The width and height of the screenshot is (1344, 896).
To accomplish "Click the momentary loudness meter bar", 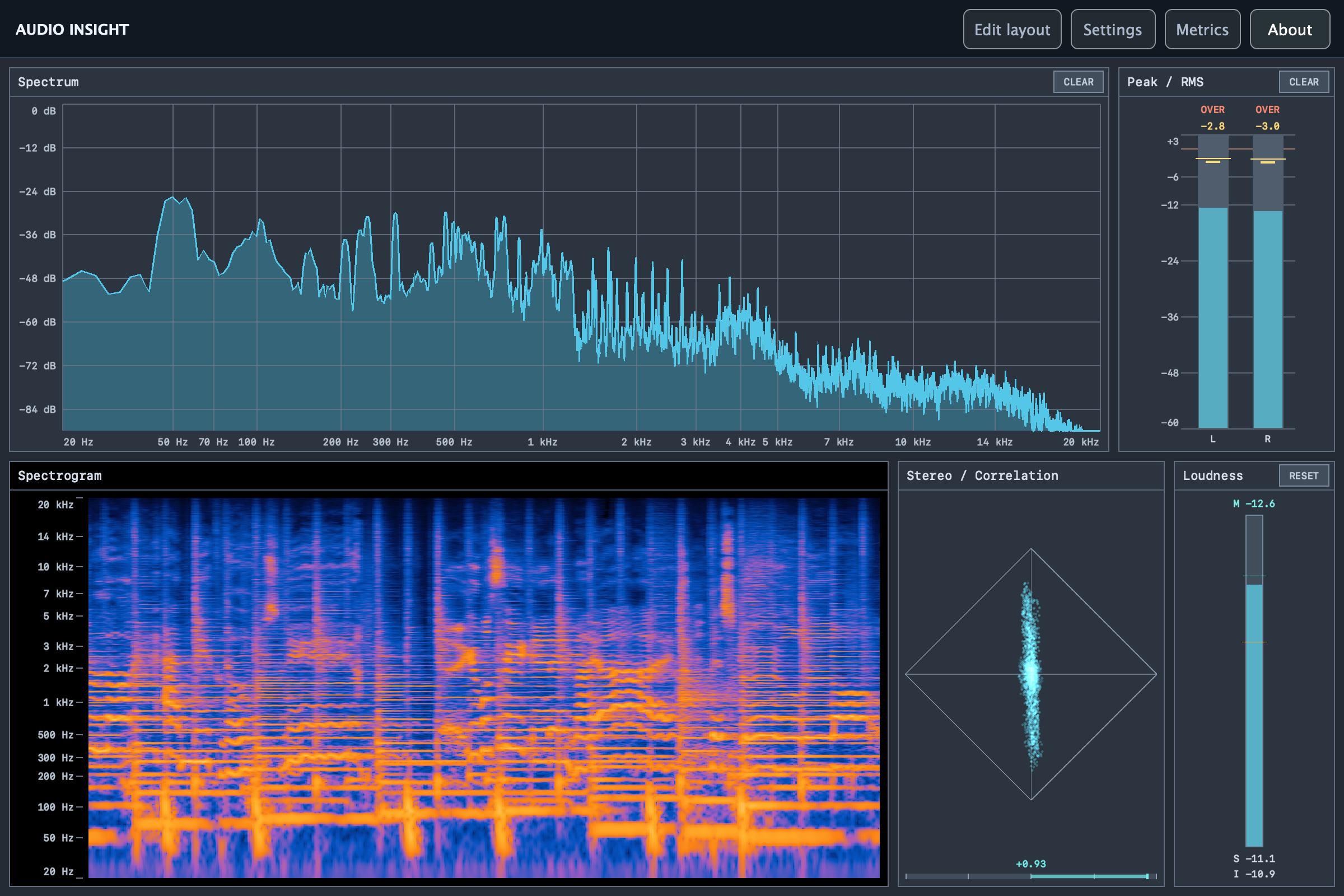I will coord(1254,680).
